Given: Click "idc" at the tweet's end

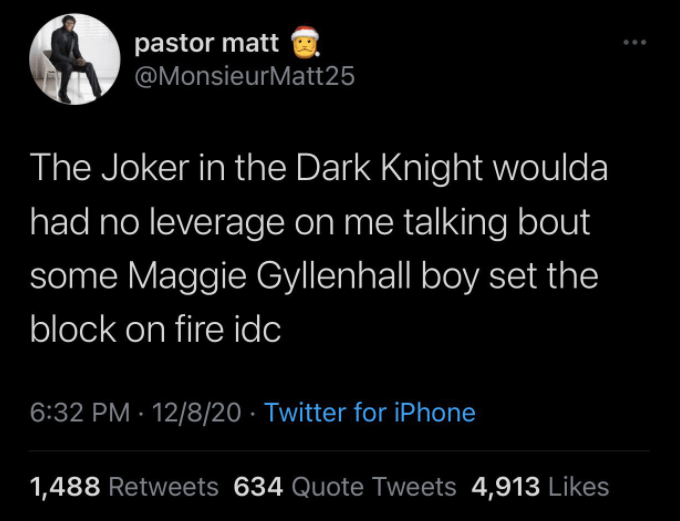Looking at the screenshot, I should 256,330.
